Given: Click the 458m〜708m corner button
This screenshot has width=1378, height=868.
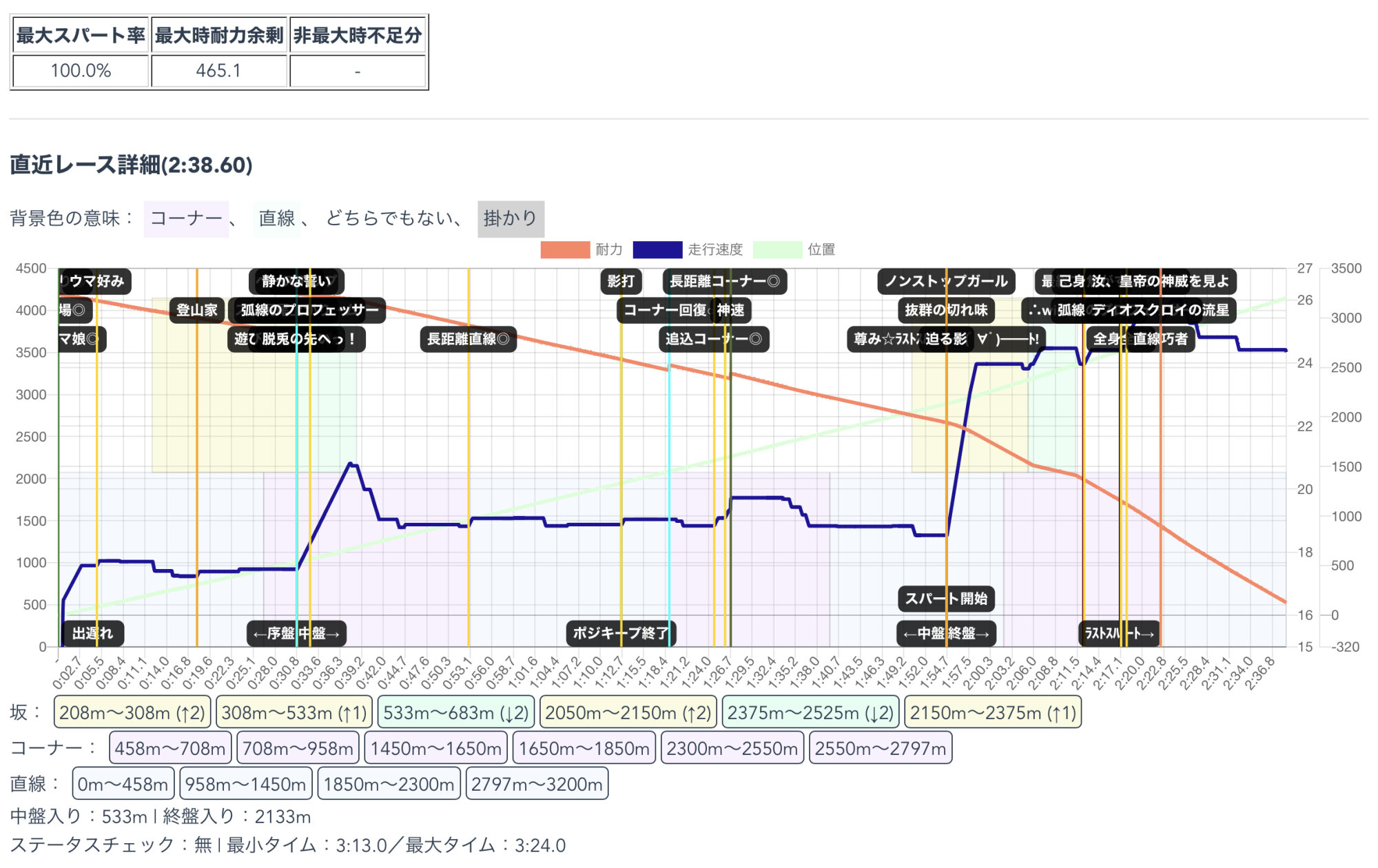Looking at the screenshot, I should click(170, 748).
